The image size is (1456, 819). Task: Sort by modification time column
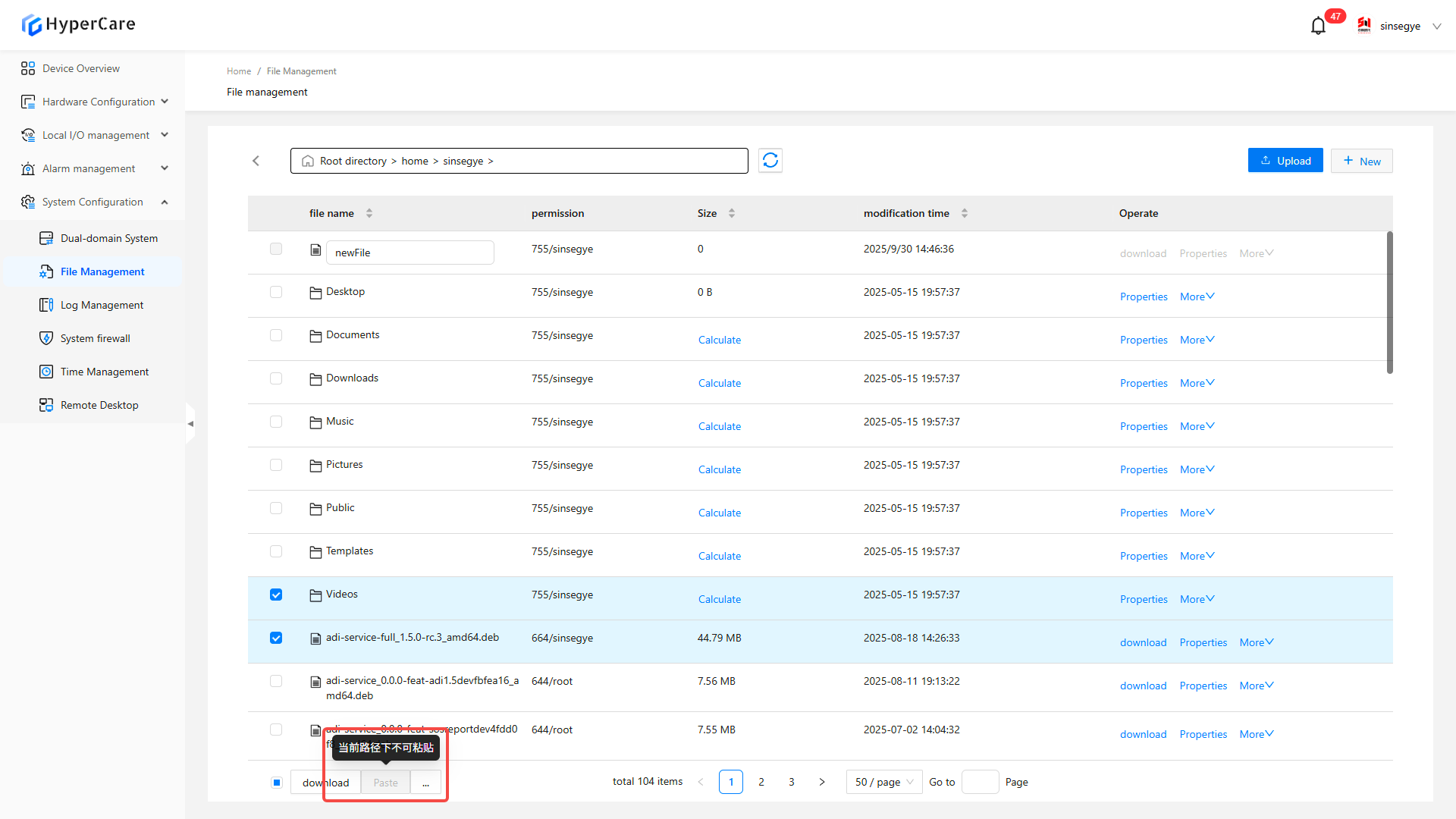click(x=964, y=213)
